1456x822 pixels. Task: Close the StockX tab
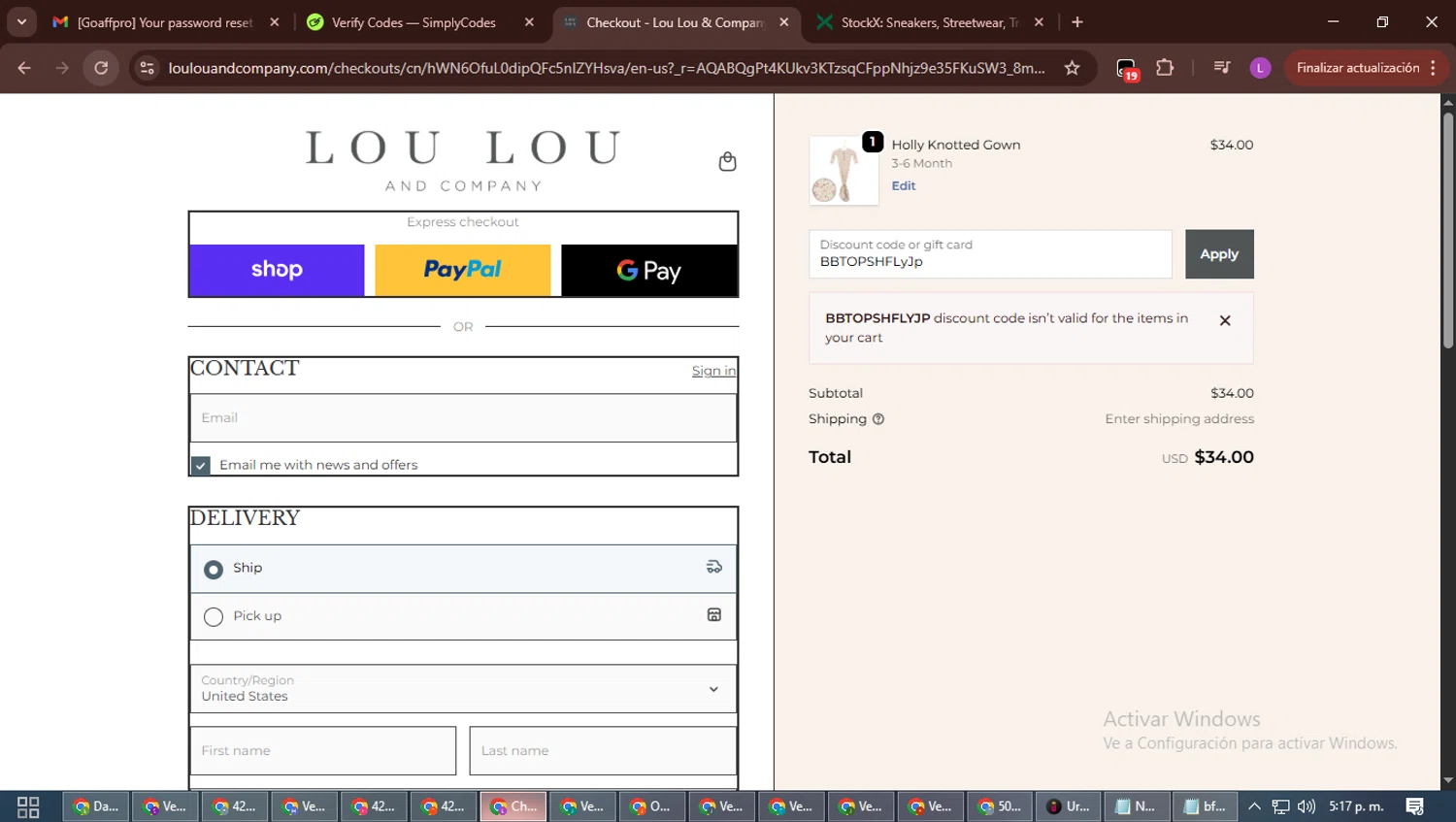coord(1039,22)
